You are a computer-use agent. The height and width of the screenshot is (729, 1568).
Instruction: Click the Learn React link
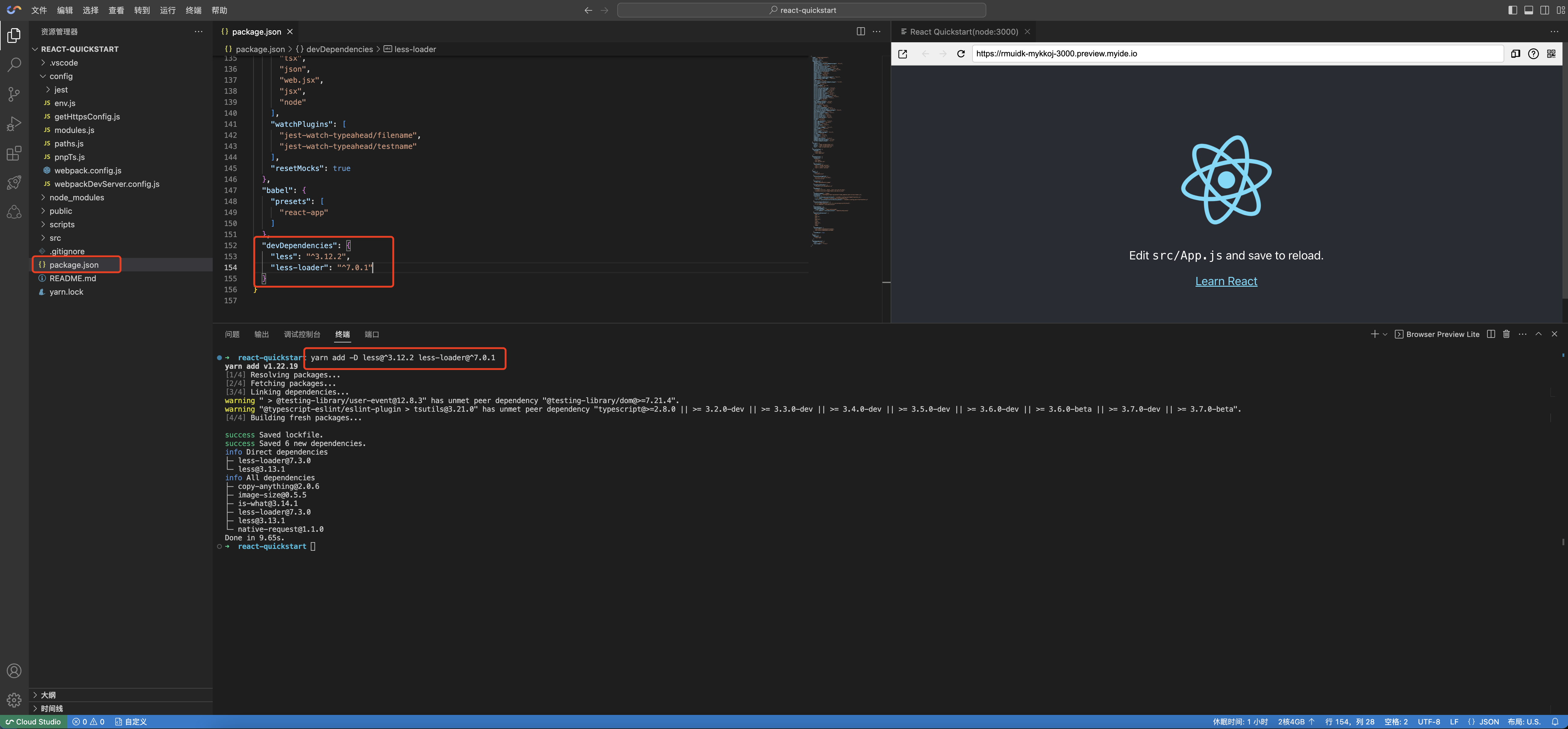(x=1226, y=281)
